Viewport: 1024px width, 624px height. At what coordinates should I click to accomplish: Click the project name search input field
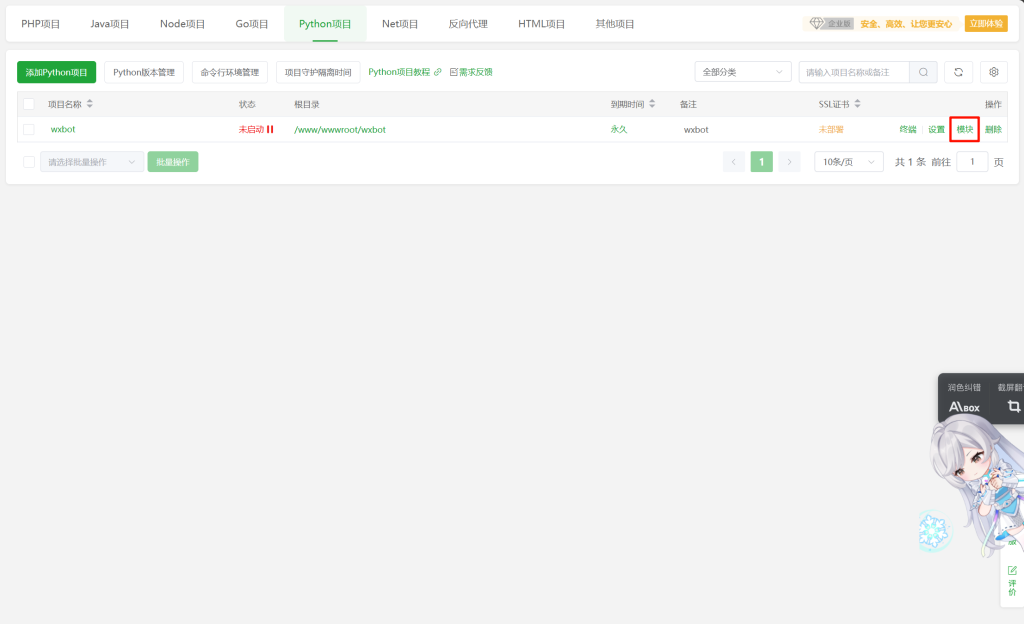853,72
